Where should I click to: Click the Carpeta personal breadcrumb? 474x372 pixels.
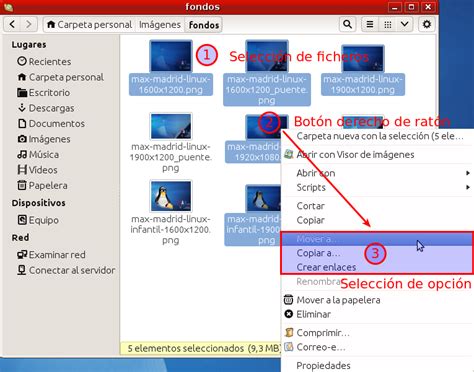pyautogui.click(x=90, y=25)
